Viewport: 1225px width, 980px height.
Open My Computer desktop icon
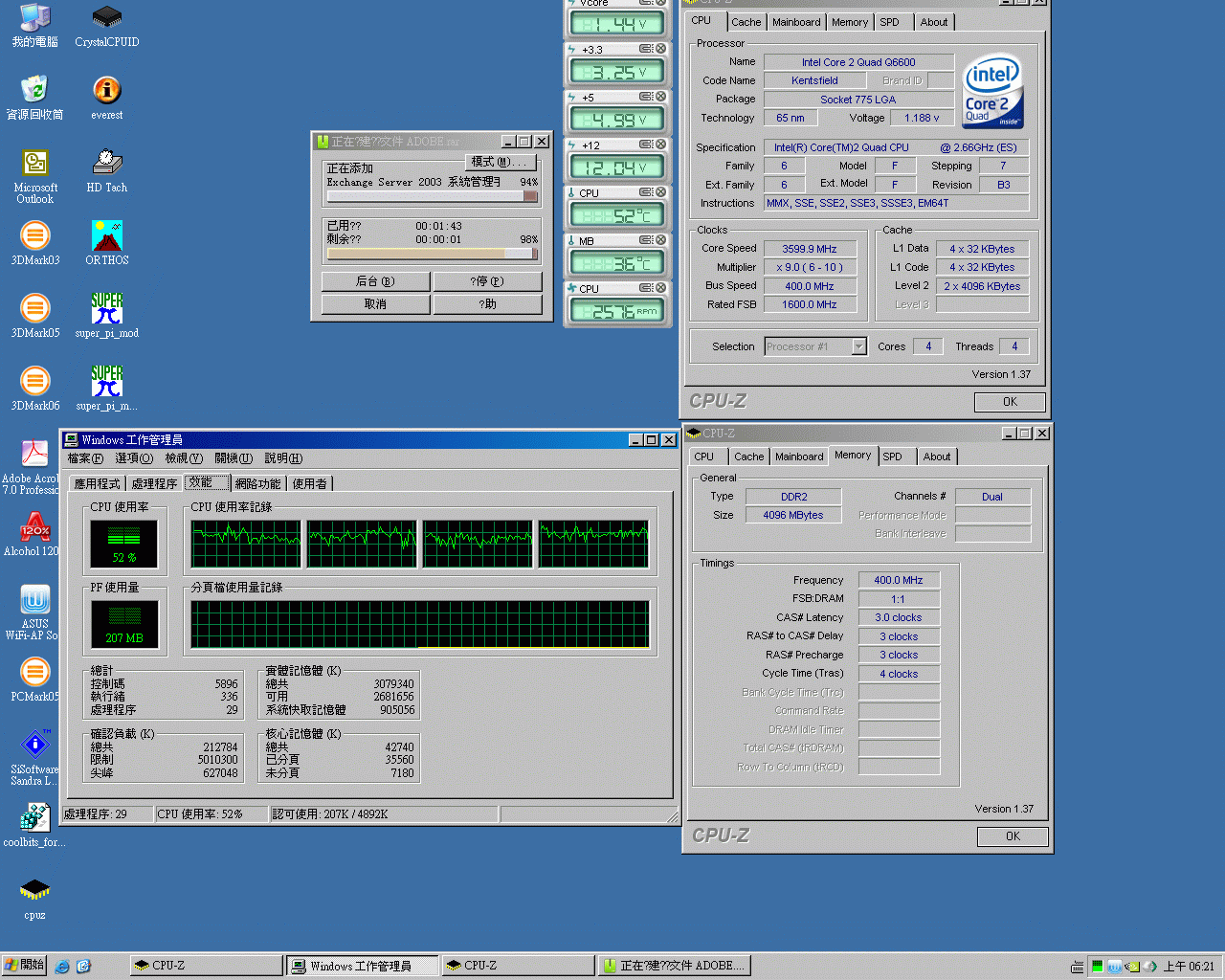point(35,26)
